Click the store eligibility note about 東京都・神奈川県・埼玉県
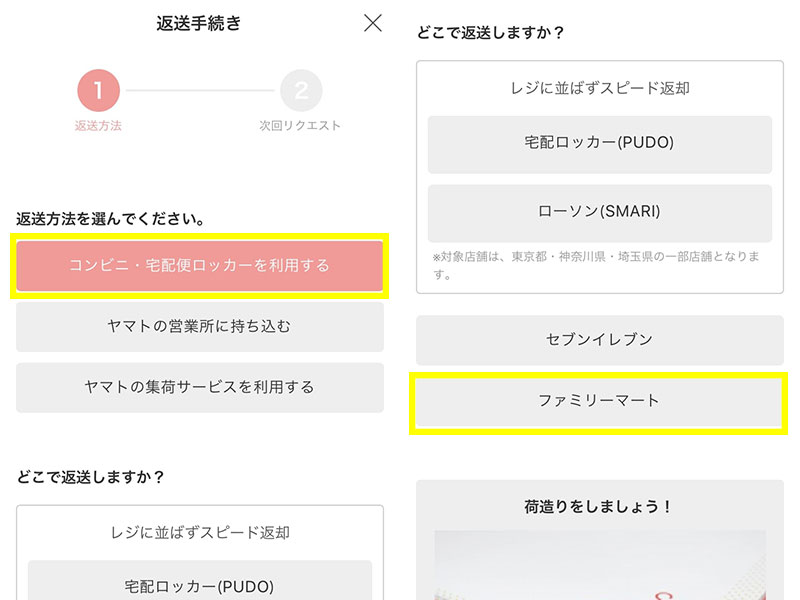 tap(599, 264)
